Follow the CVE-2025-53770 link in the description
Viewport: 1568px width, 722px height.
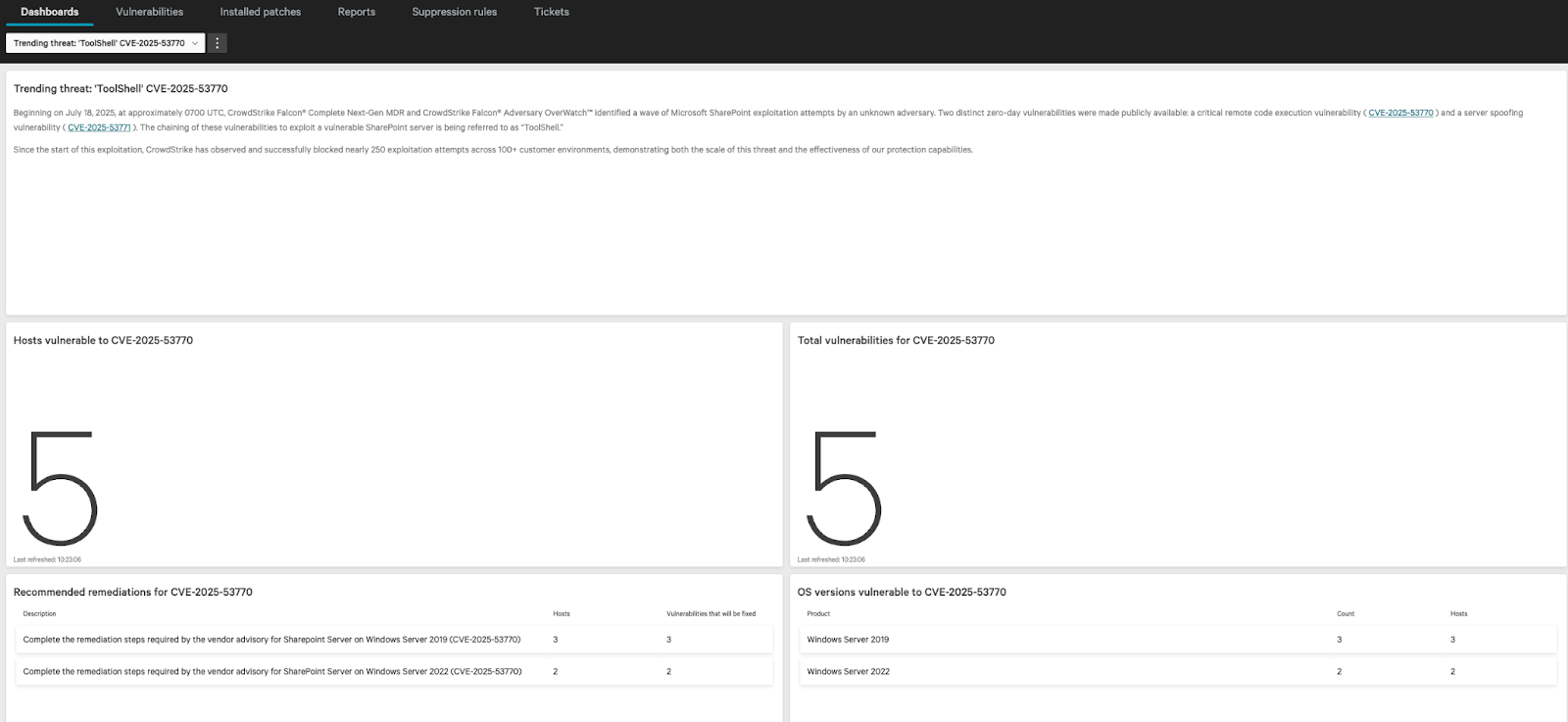(1400, 113)
